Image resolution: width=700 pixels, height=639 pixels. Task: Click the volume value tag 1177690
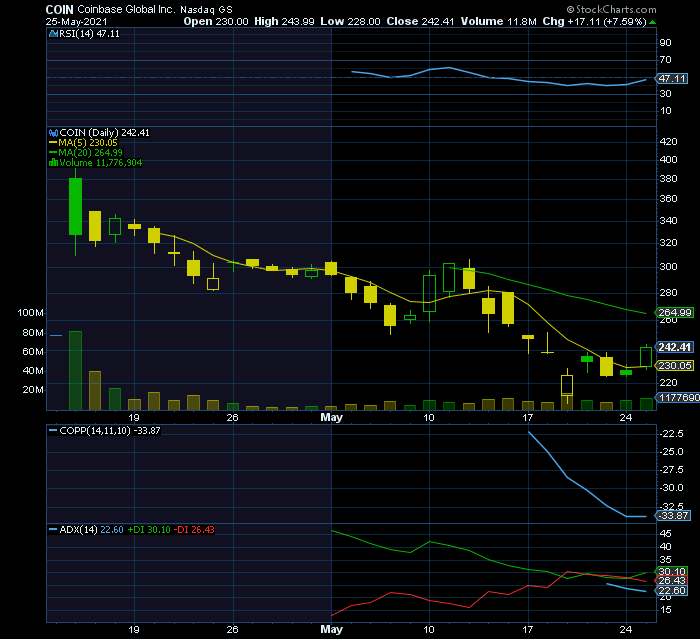click(x=678, y=397)
